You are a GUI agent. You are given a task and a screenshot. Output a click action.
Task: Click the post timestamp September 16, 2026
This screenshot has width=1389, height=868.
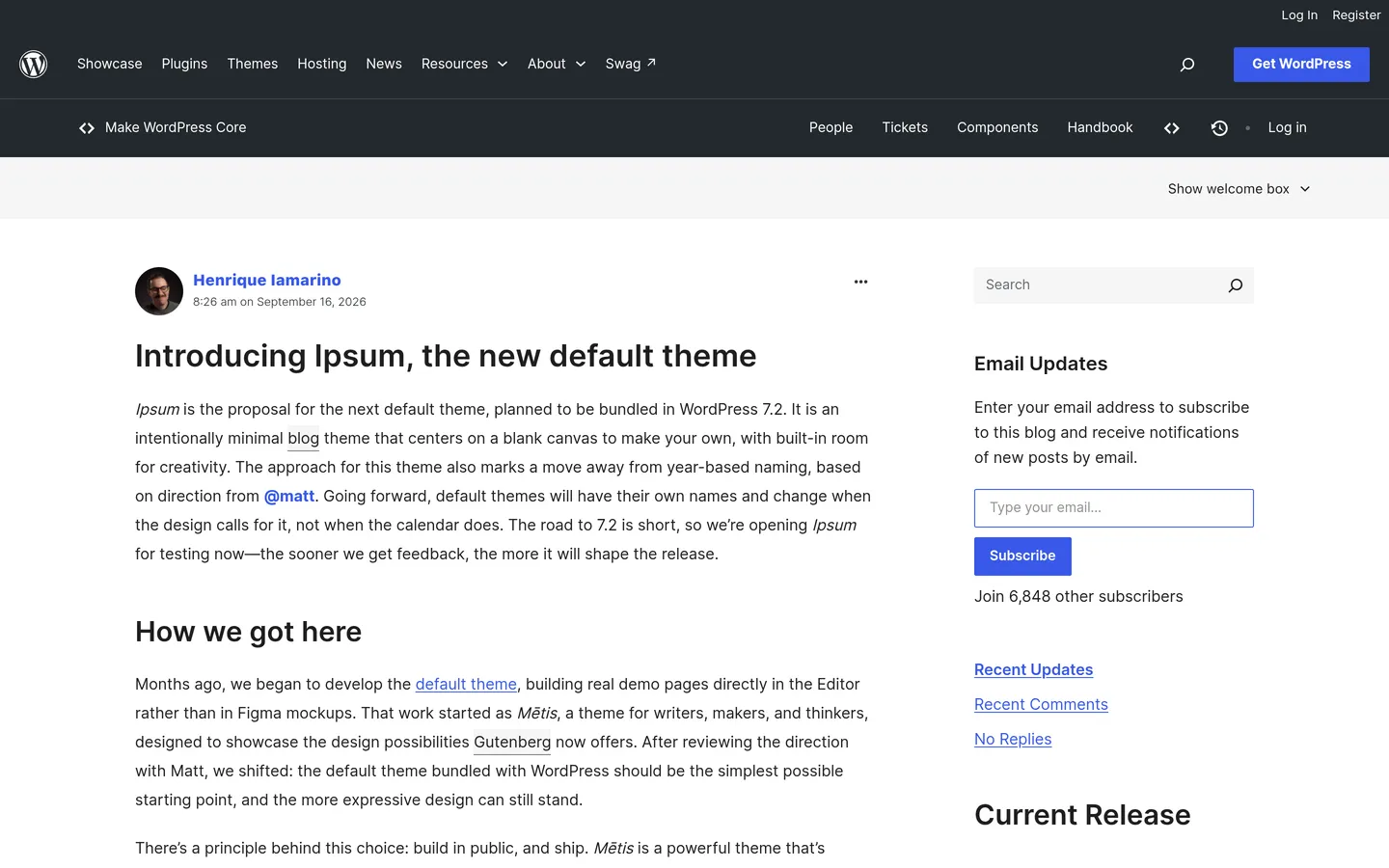[280, 302]
